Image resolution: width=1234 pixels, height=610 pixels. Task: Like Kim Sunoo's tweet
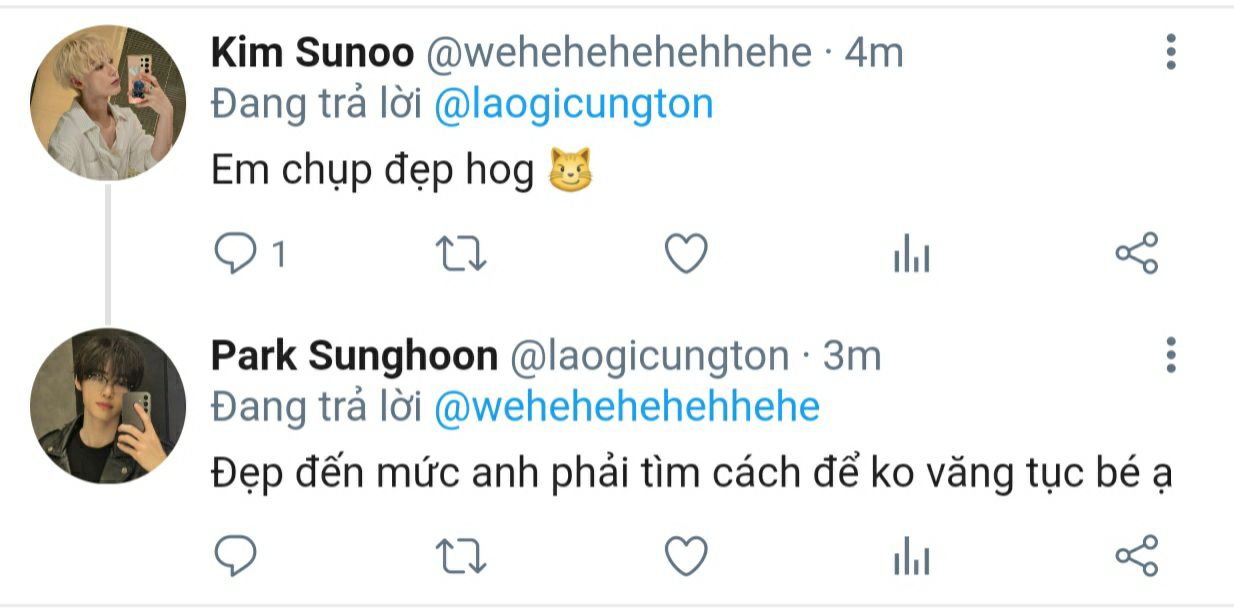[686, 255]
